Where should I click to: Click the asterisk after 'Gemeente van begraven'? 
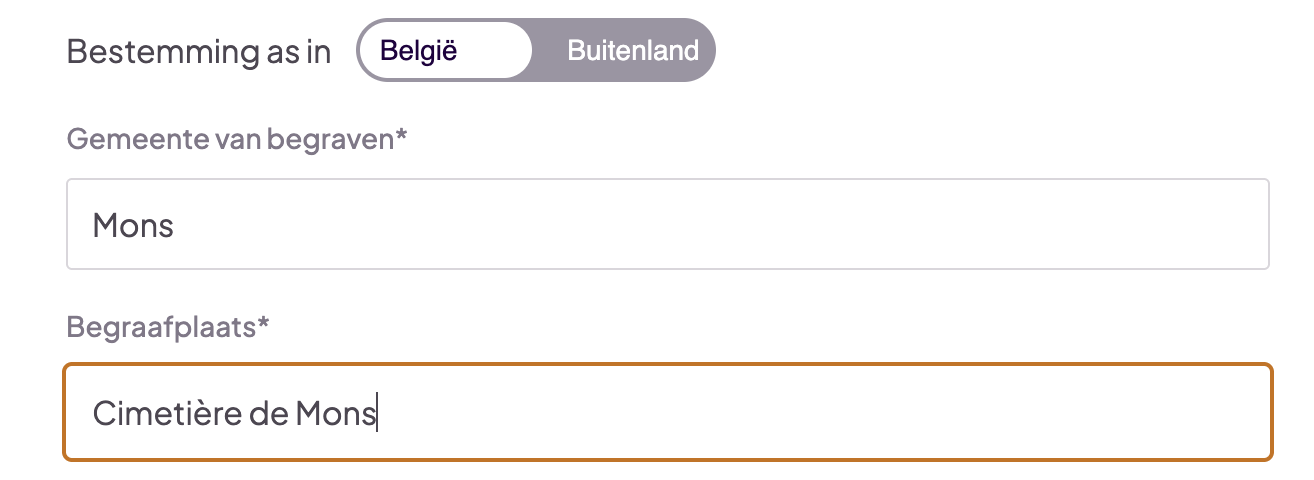(402, 135)
